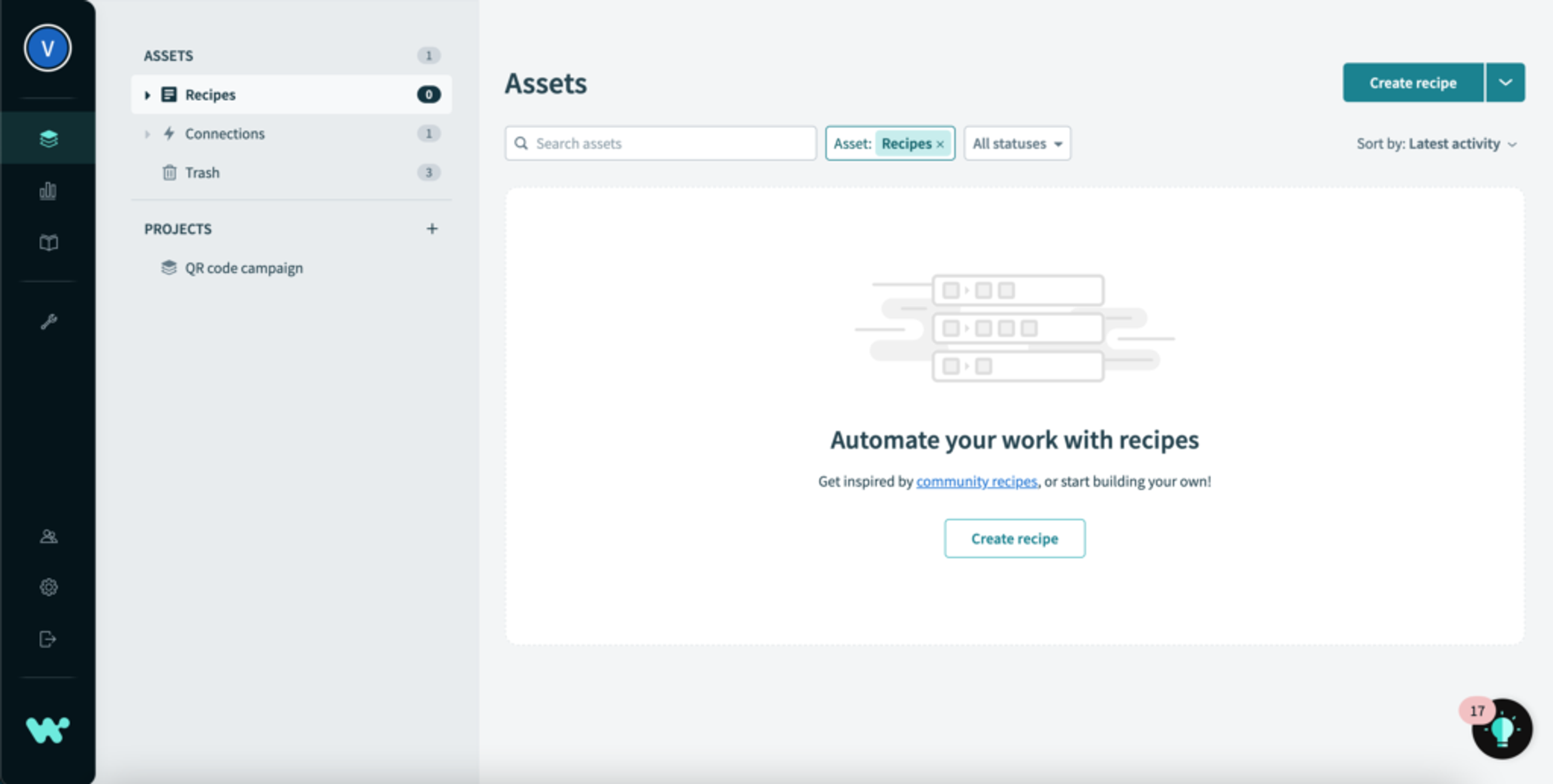Screen dimensions: 1553x784
Task: Remove the Recipes filter chip
Action: coord(940,145)
